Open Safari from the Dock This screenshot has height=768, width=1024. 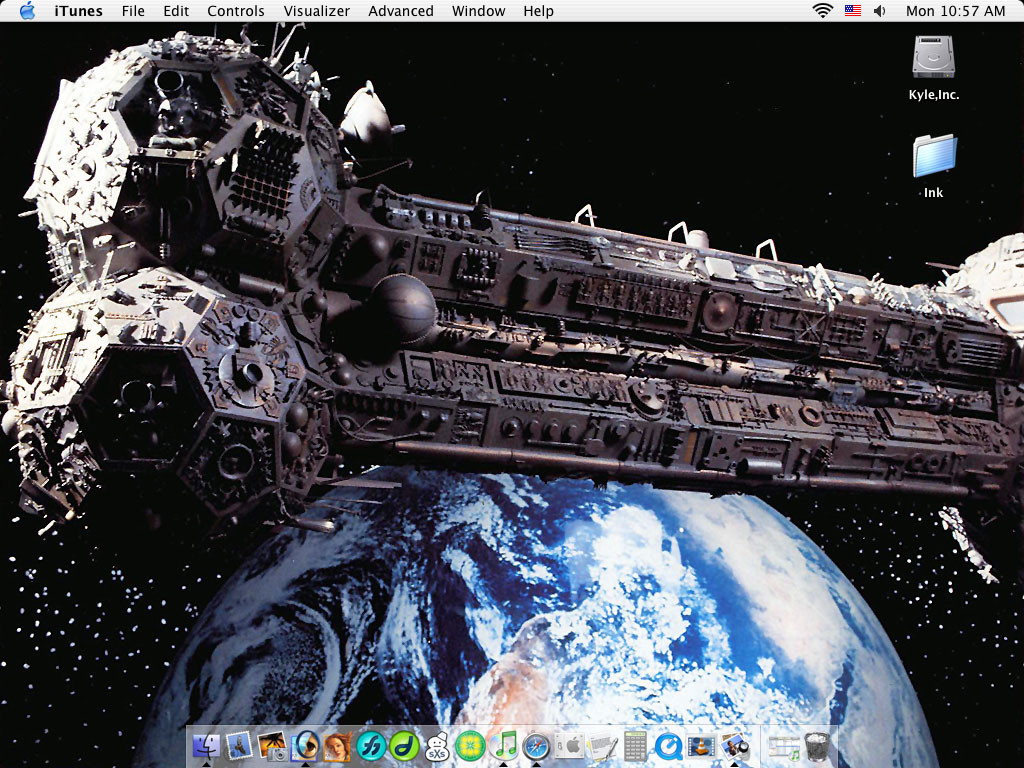(536, 746)
